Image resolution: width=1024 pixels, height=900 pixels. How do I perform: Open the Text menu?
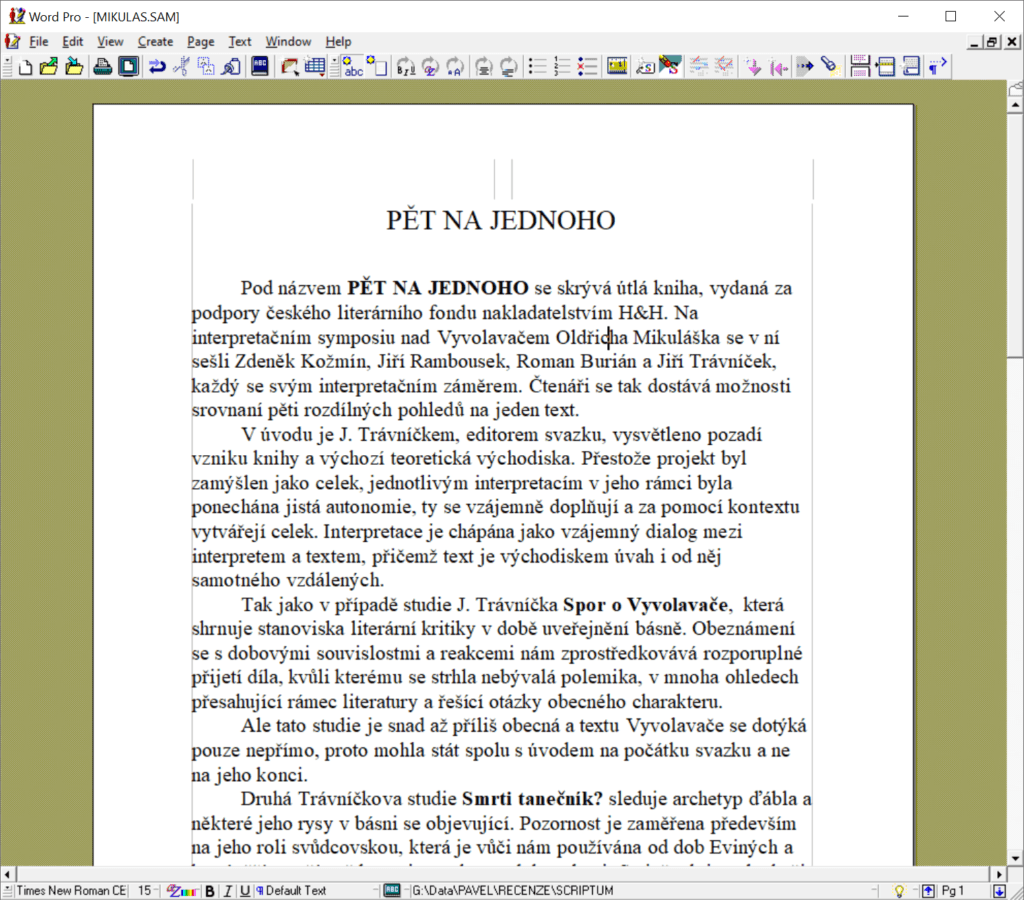[240, 41]
